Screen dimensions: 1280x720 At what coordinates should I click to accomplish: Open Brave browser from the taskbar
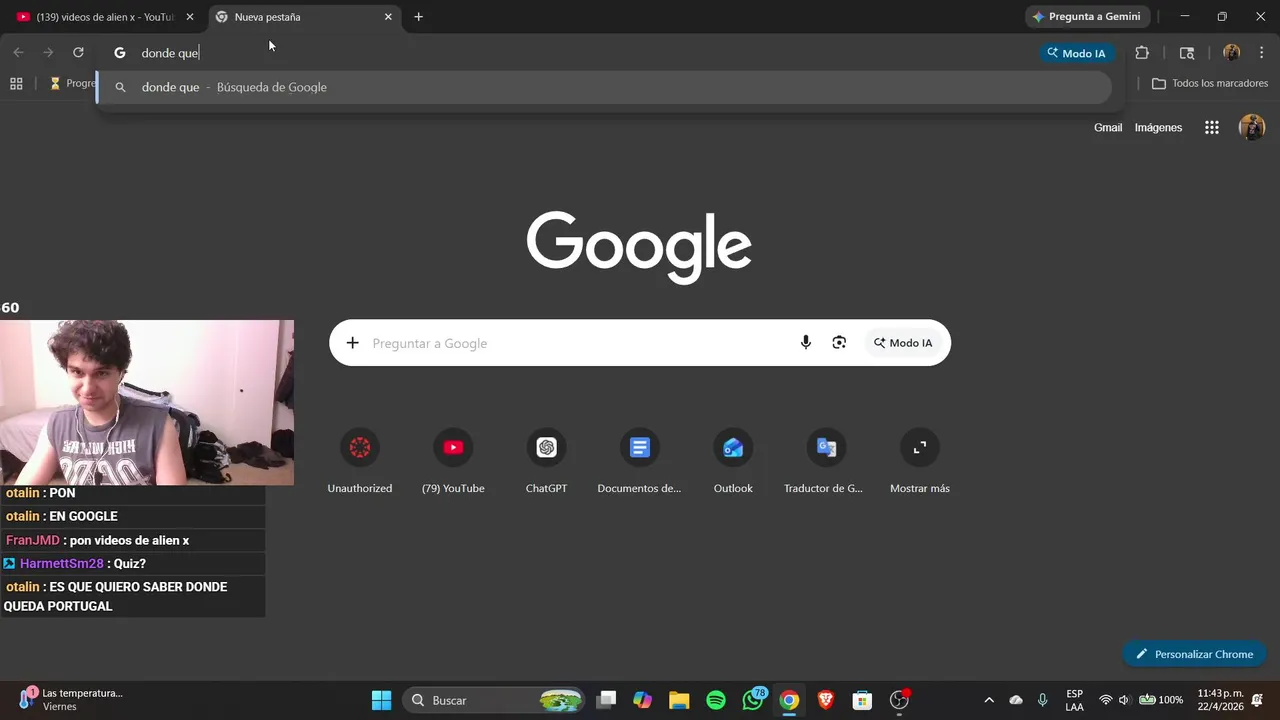pyautogui.click(x=826, y=700)
